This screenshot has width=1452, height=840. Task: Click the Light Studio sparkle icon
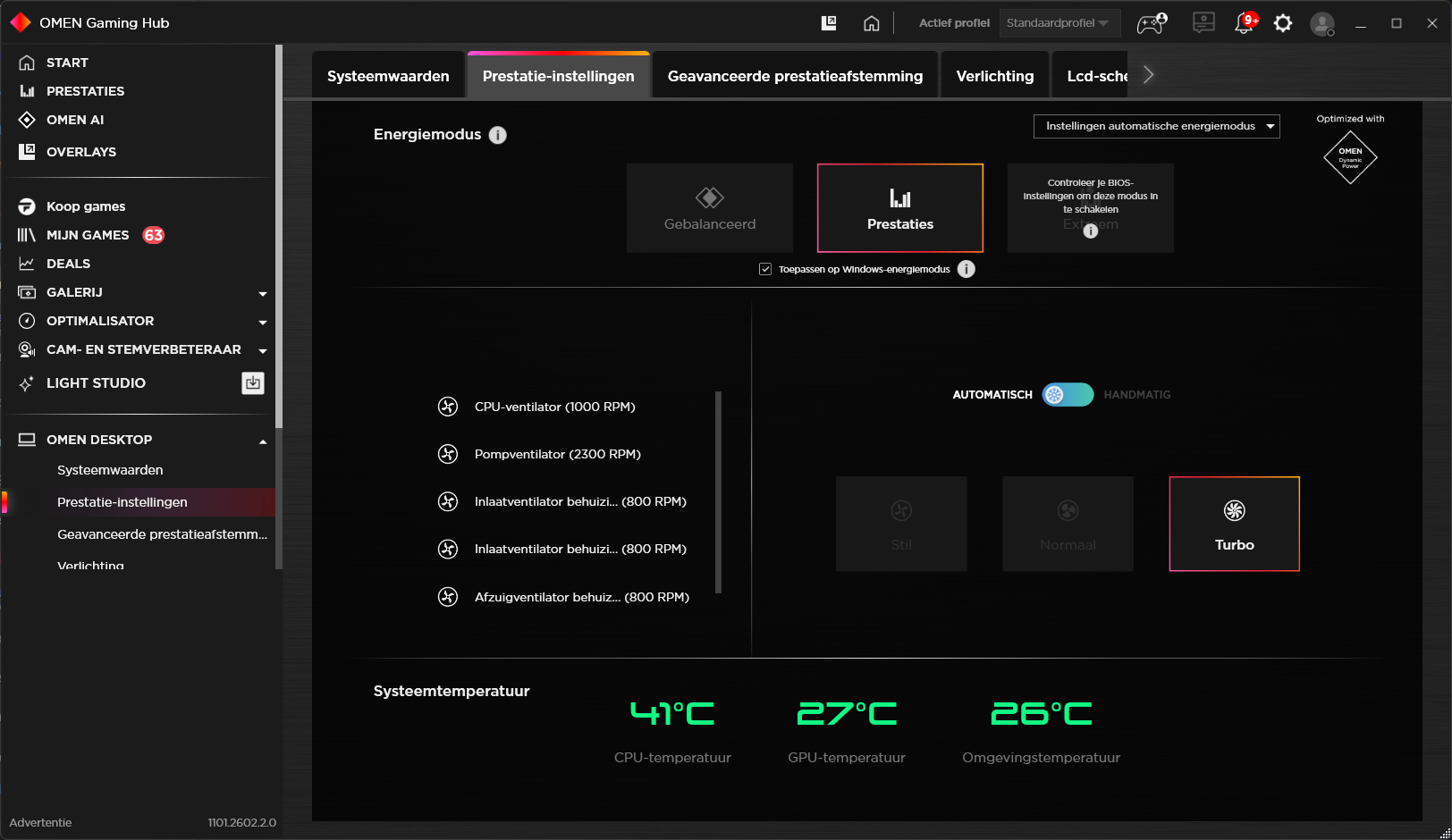coord(27,383)
